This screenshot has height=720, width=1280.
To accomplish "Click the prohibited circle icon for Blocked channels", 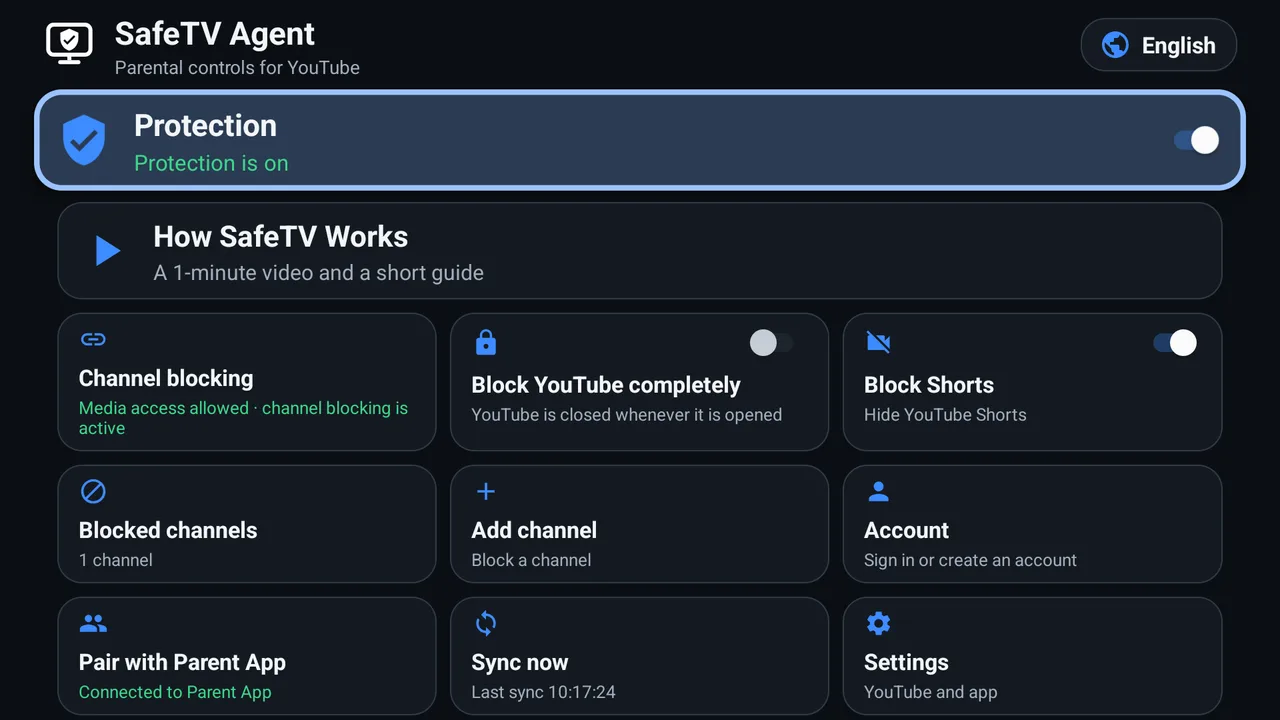I will (93, 491).
